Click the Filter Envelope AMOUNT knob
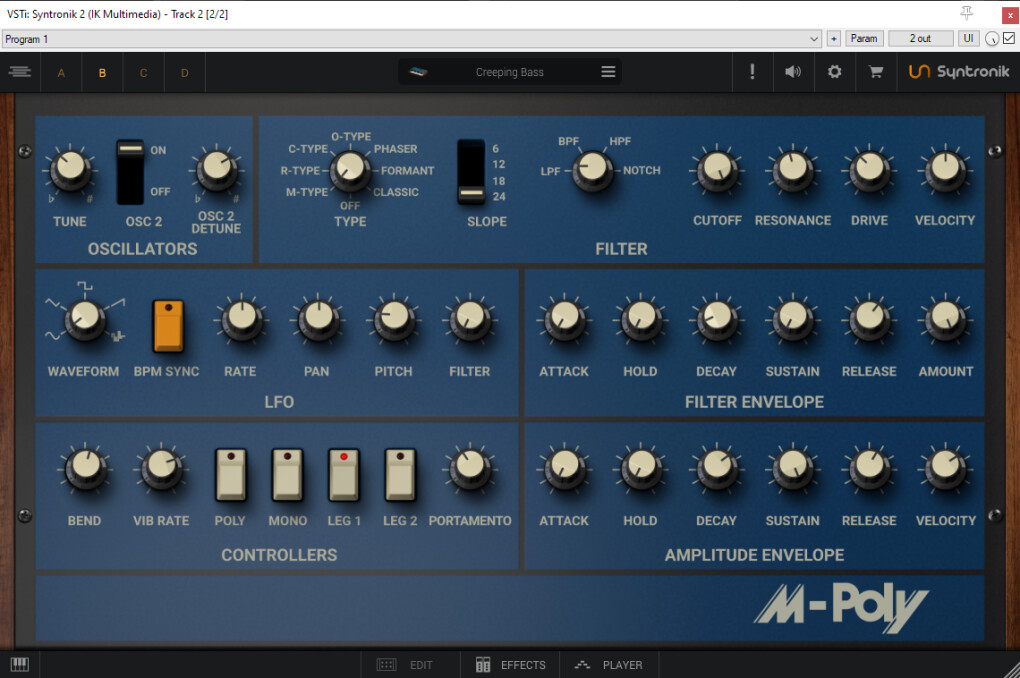This screenshot has width=1020, height=678. tap(945, 319)
